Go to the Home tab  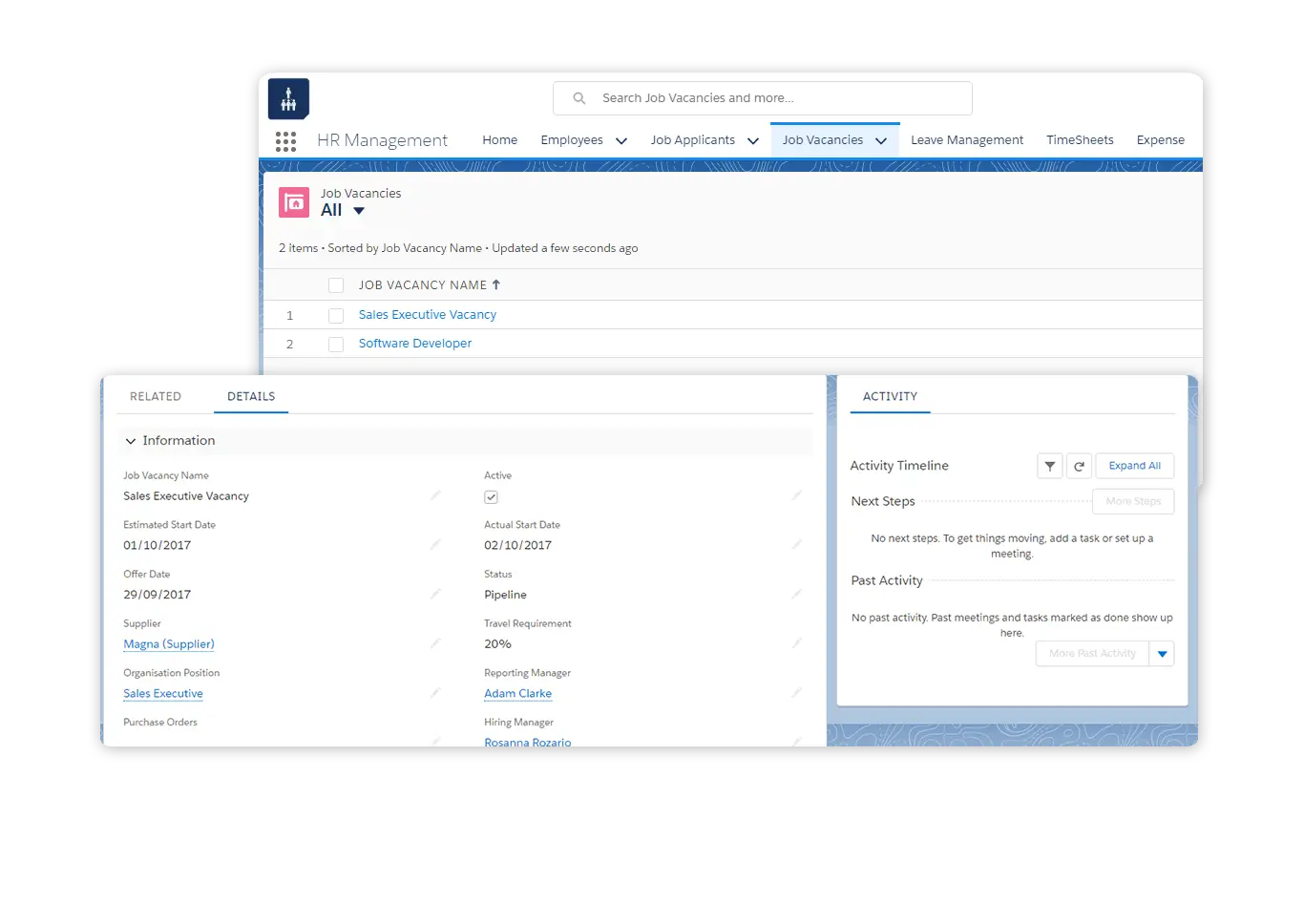(500, 139)
